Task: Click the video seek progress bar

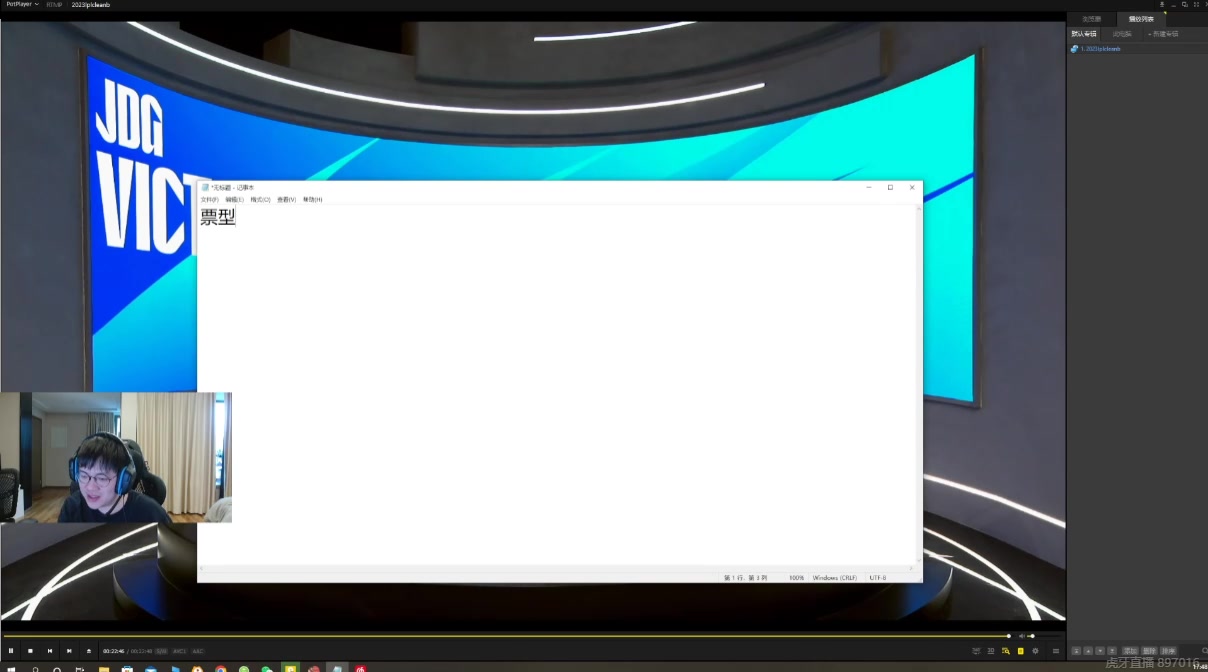Action: click(500, 636)
